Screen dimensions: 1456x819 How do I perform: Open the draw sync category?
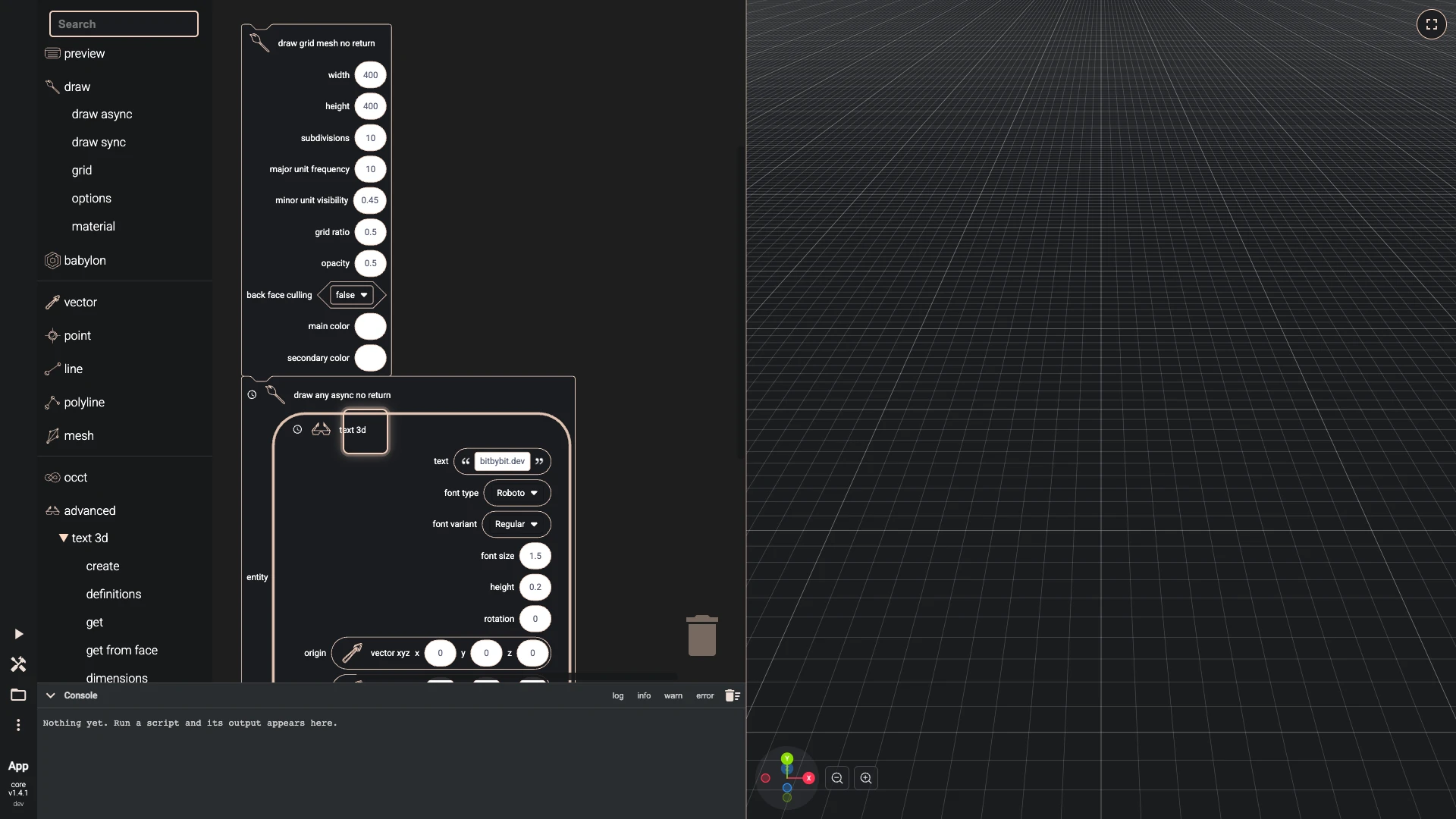99,142
